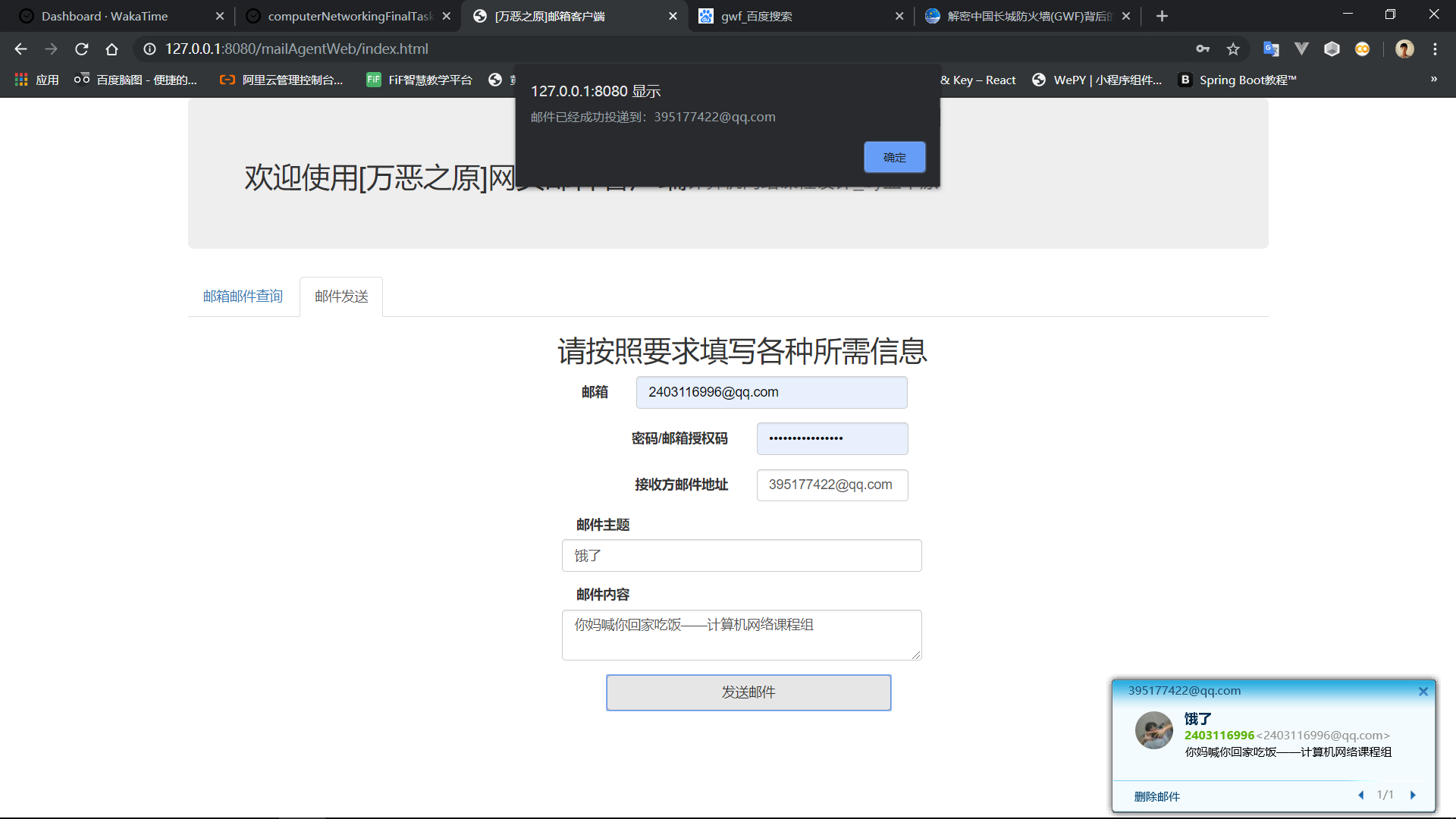
Task: Click 确定 button in alert dialog
Action: [894, 157]
